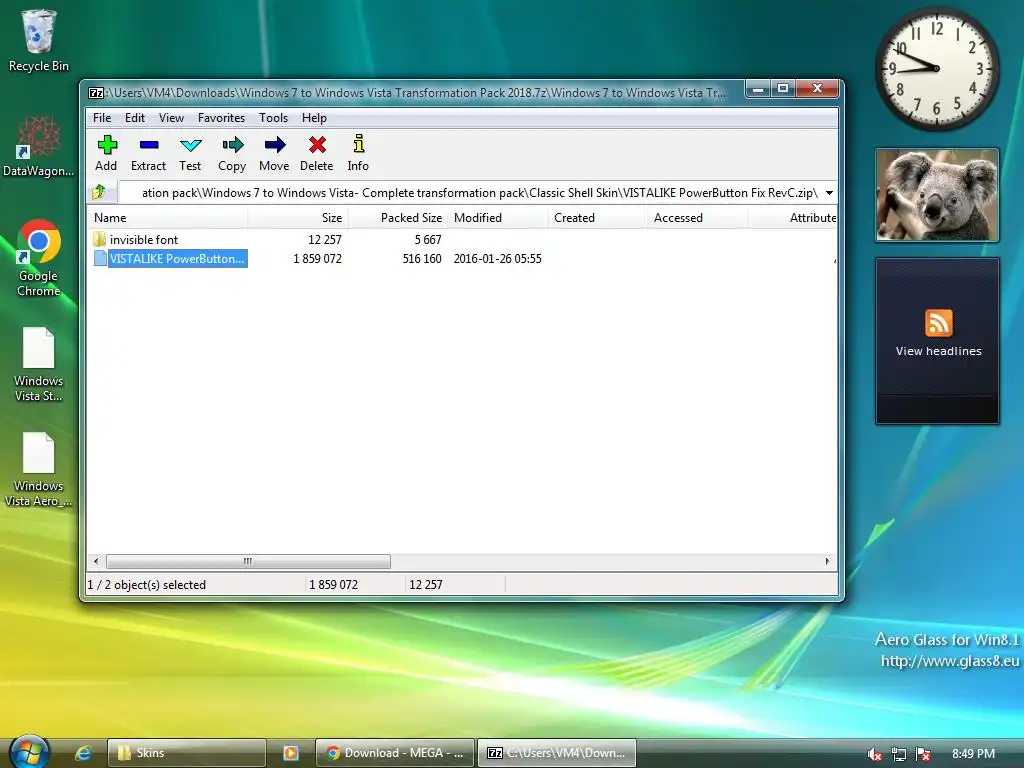Image resolution: width=1024 pixels, height=768 pixels.
Task: Open the media player taskbar icon
Action: 291,753
